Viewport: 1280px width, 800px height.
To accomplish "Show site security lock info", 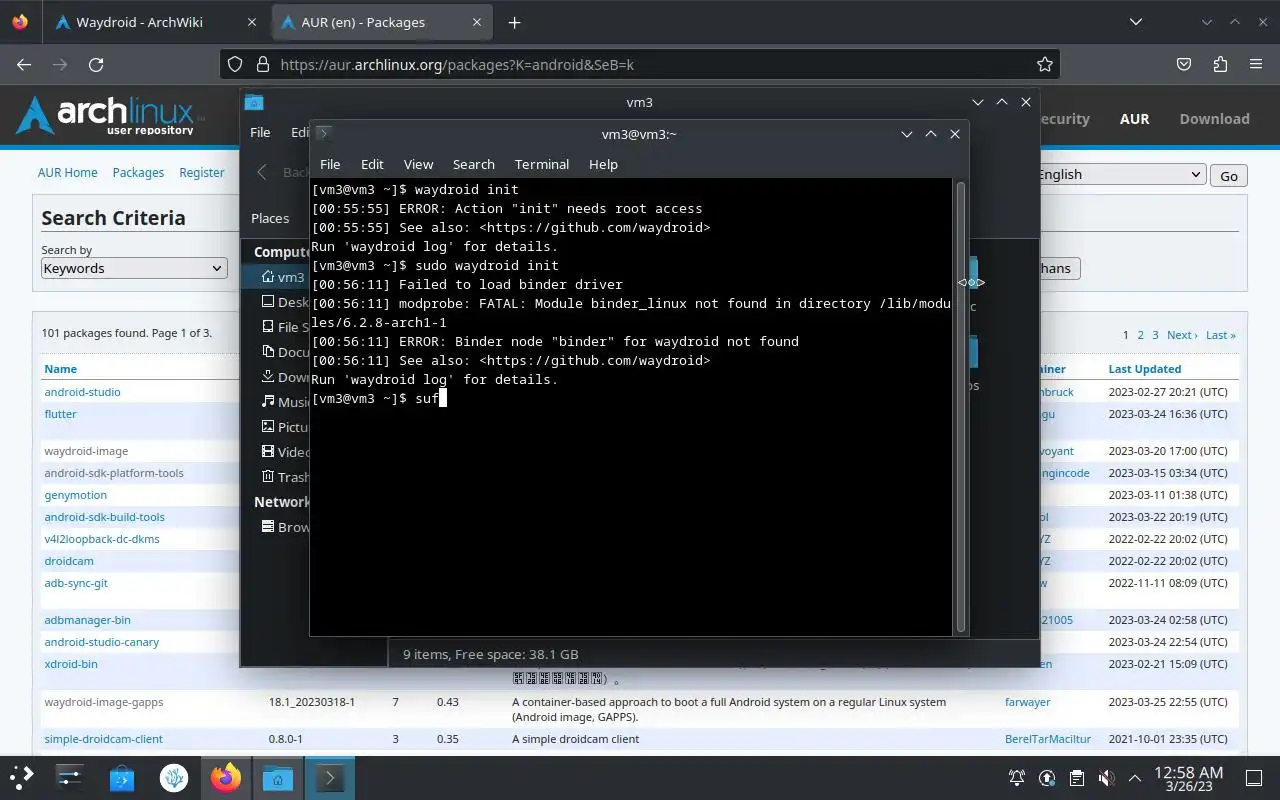I will click(x=263, y=64).
